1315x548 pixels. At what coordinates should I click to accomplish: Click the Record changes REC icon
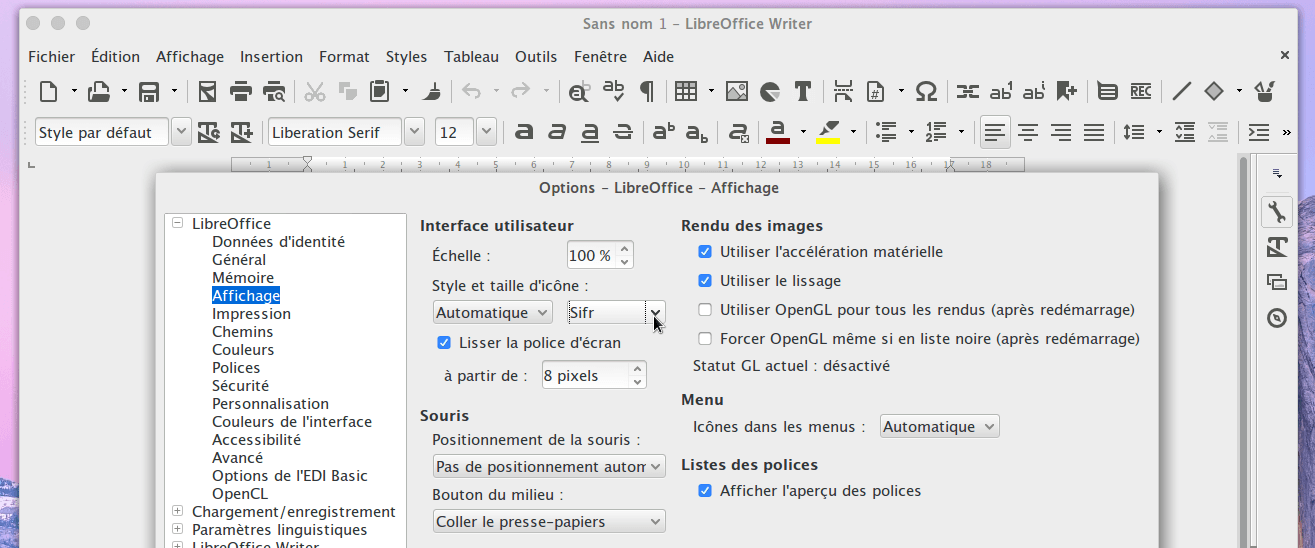point(1141,92)
